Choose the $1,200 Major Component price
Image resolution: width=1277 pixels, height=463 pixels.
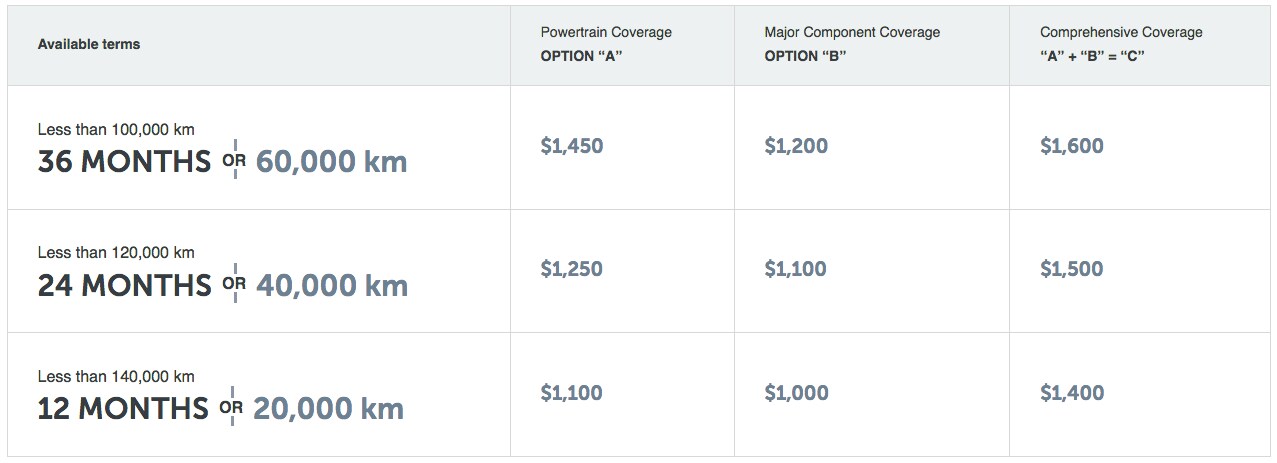[797, 146]
